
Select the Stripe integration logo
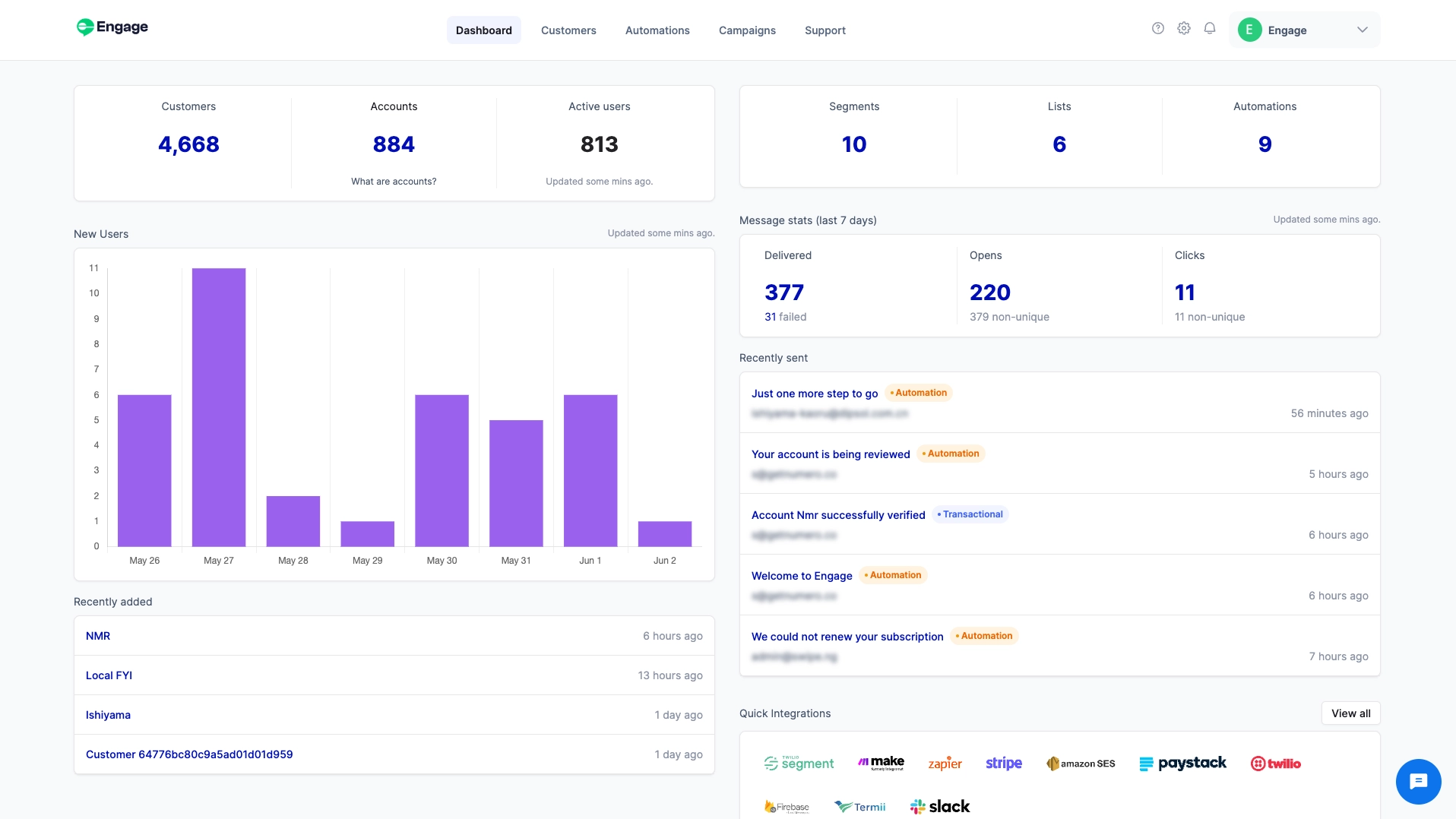pyautogui.click(x=1003, y=763)
